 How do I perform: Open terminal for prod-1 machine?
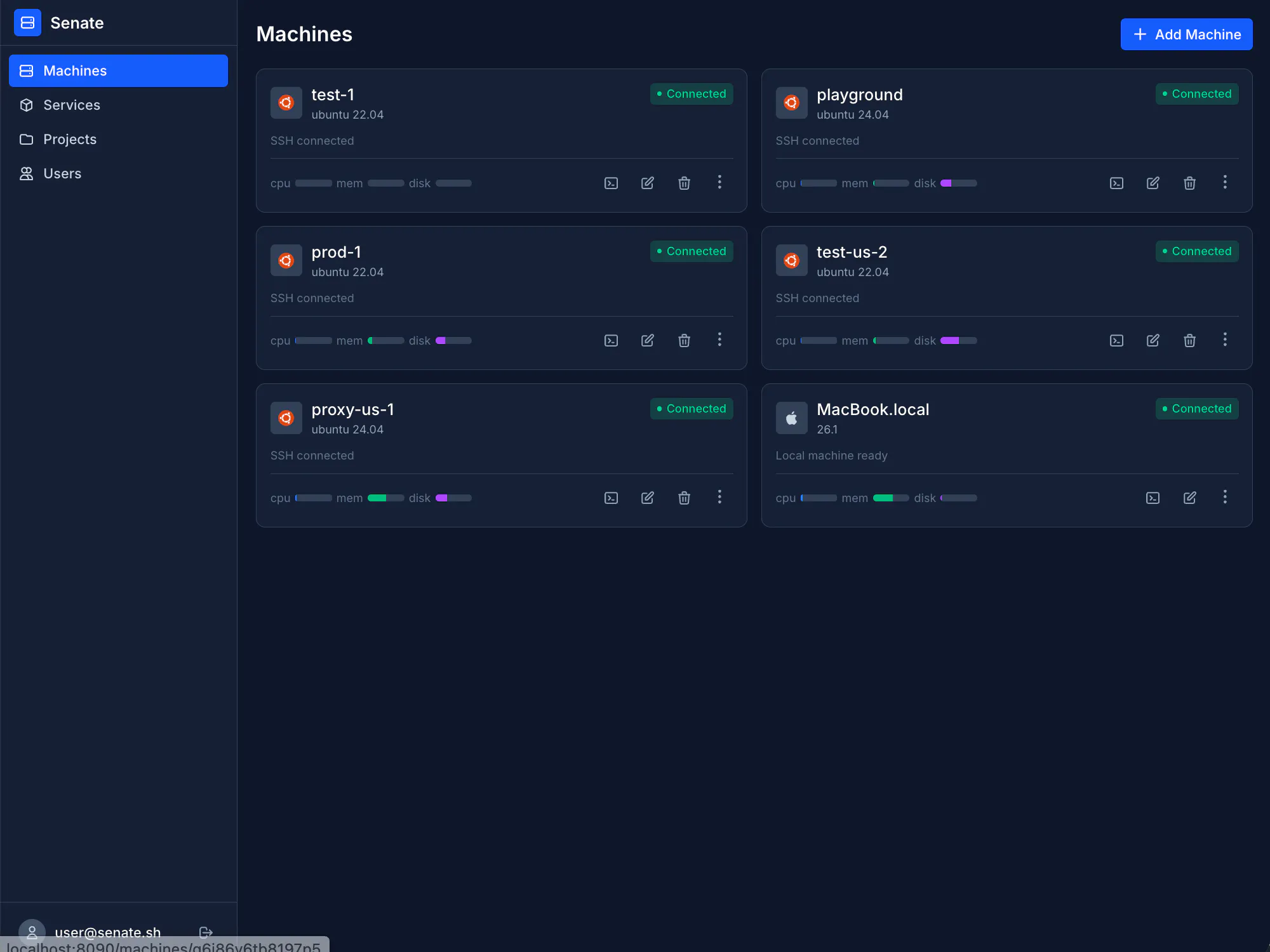pos(611,340)
